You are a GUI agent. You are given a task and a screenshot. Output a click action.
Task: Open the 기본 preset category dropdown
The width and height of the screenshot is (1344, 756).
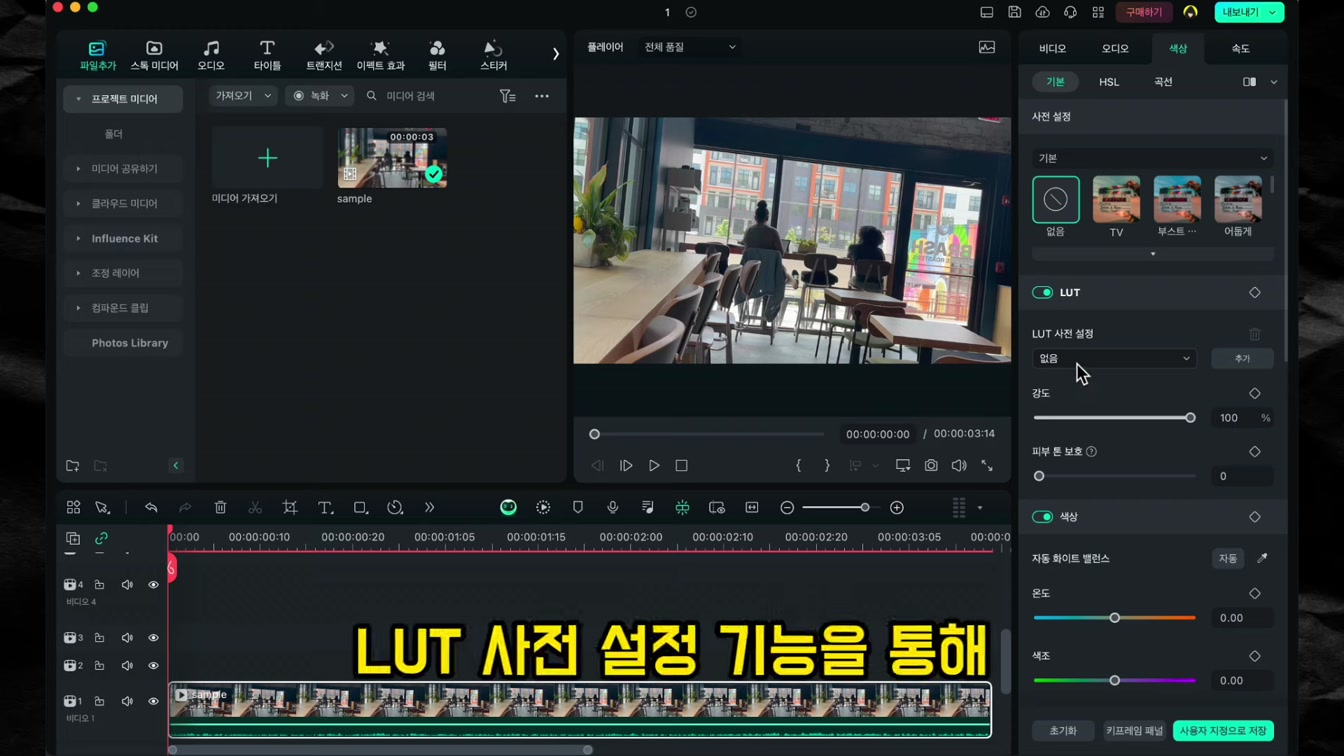(1152, 158)
